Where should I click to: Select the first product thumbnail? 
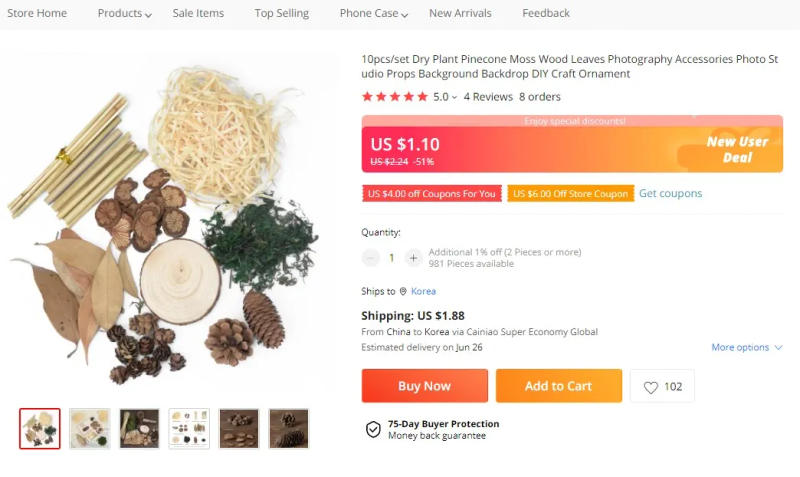click(x=40, y=428)
